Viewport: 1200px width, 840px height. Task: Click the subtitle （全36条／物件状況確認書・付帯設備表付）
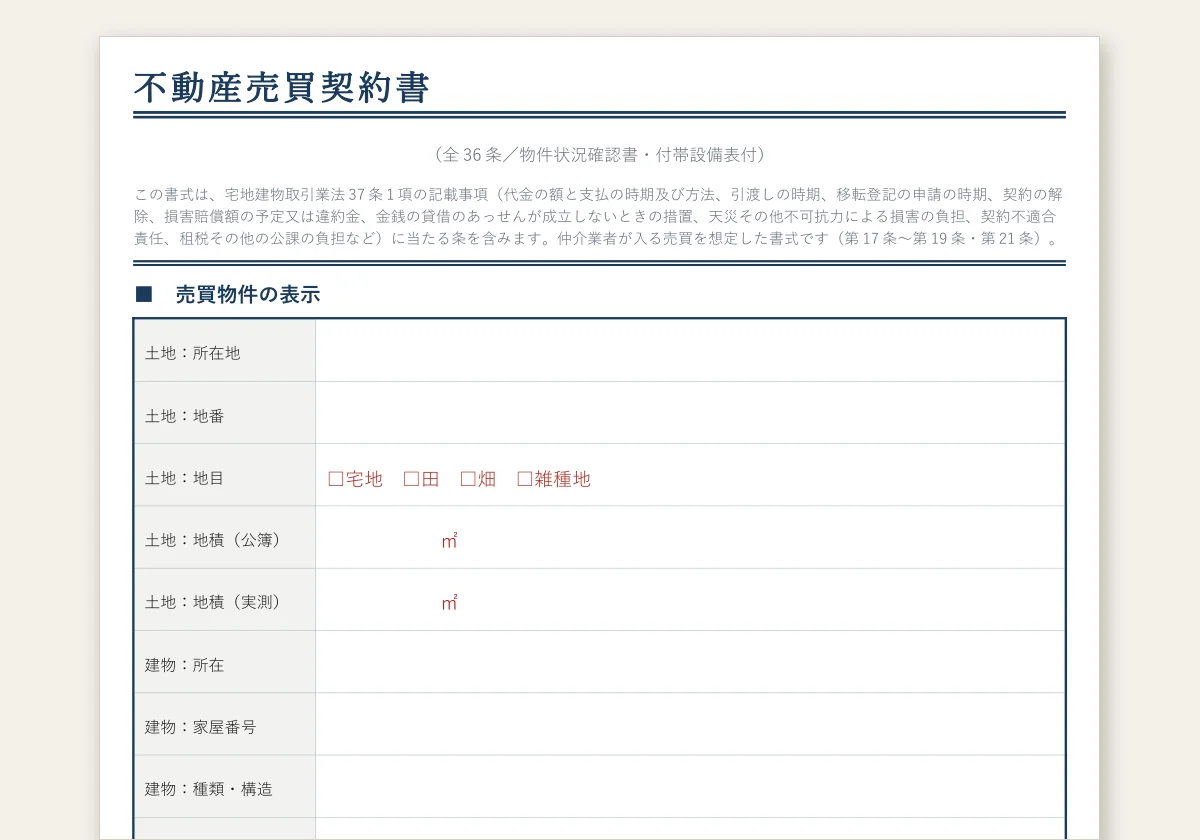tap(600, 155)
